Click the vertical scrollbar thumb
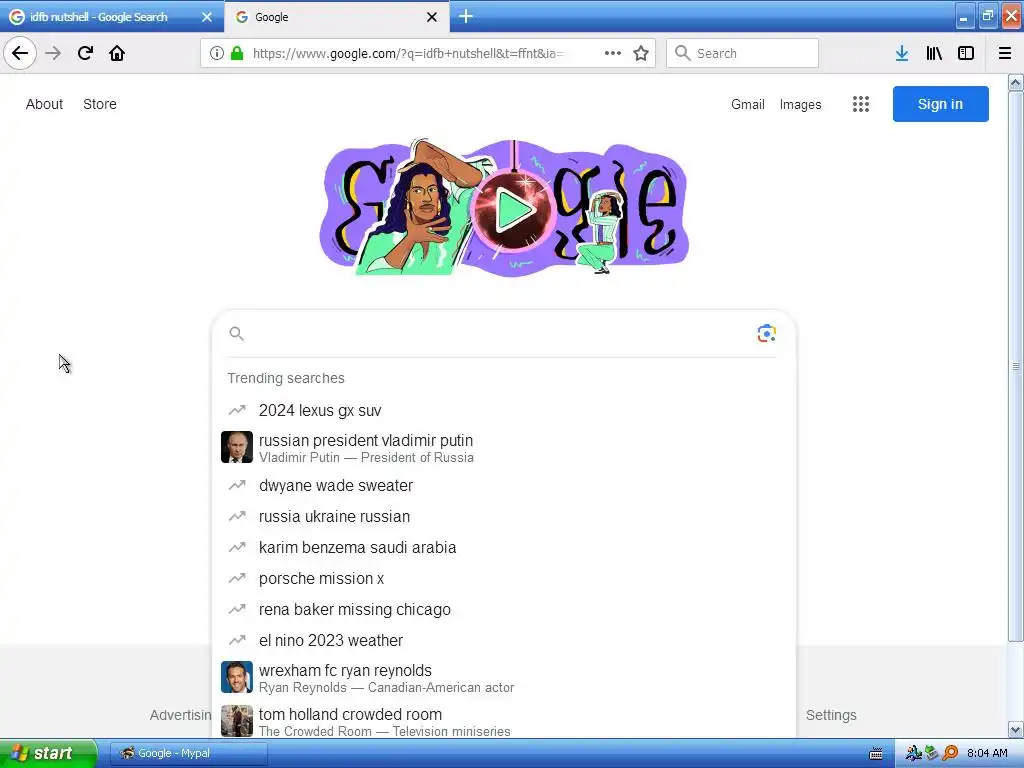The height and width of the screenshot is (768, 1024). [x=1016, y=366]
